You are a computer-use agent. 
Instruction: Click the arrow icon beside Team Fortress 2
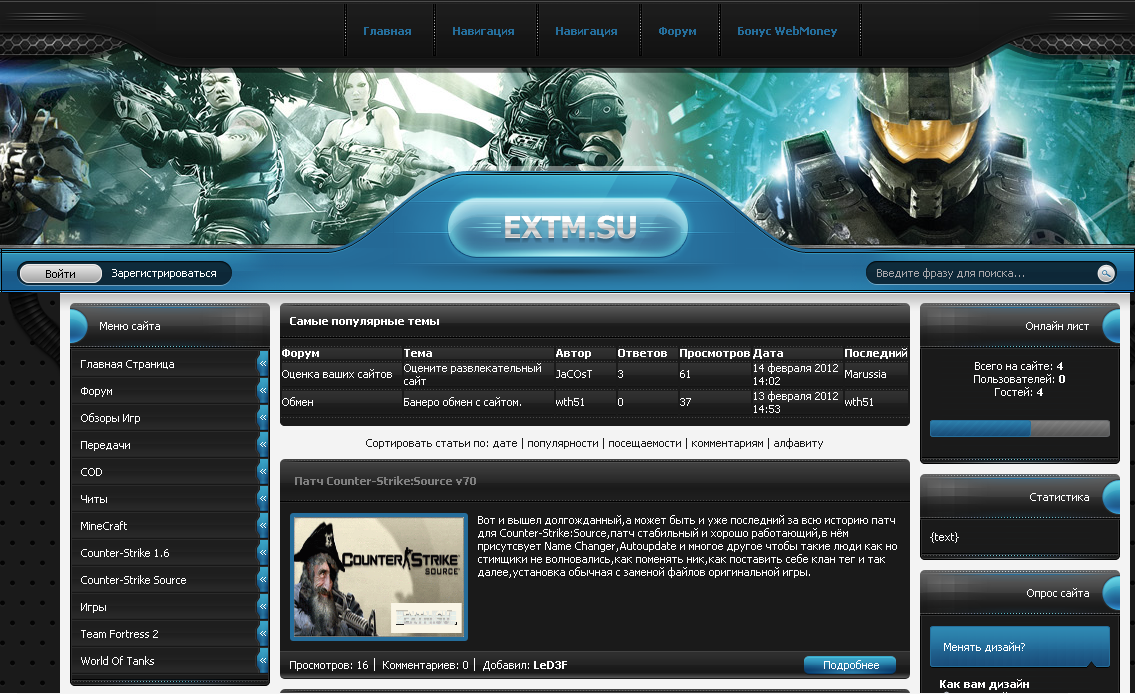(263, 633)
